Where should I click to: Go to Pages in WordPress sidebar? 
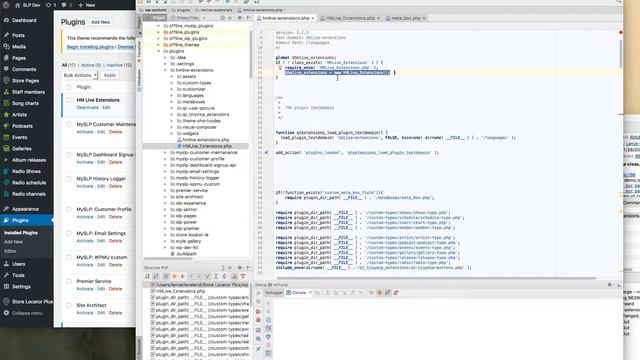19,58
